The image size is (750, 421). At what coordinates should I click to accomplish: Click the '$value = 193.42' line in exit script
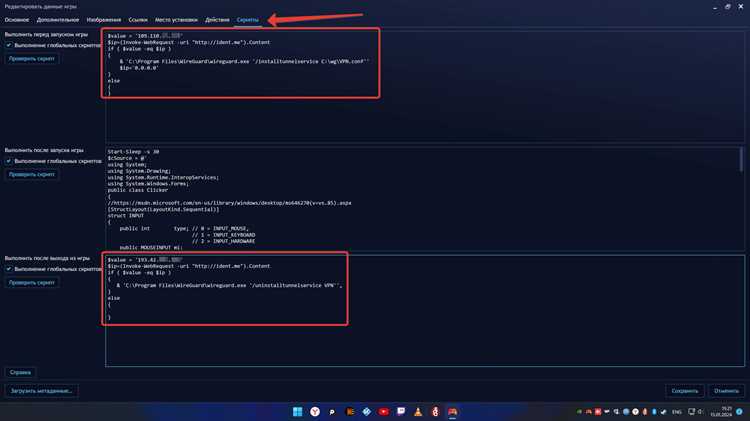tap(145, 260)
